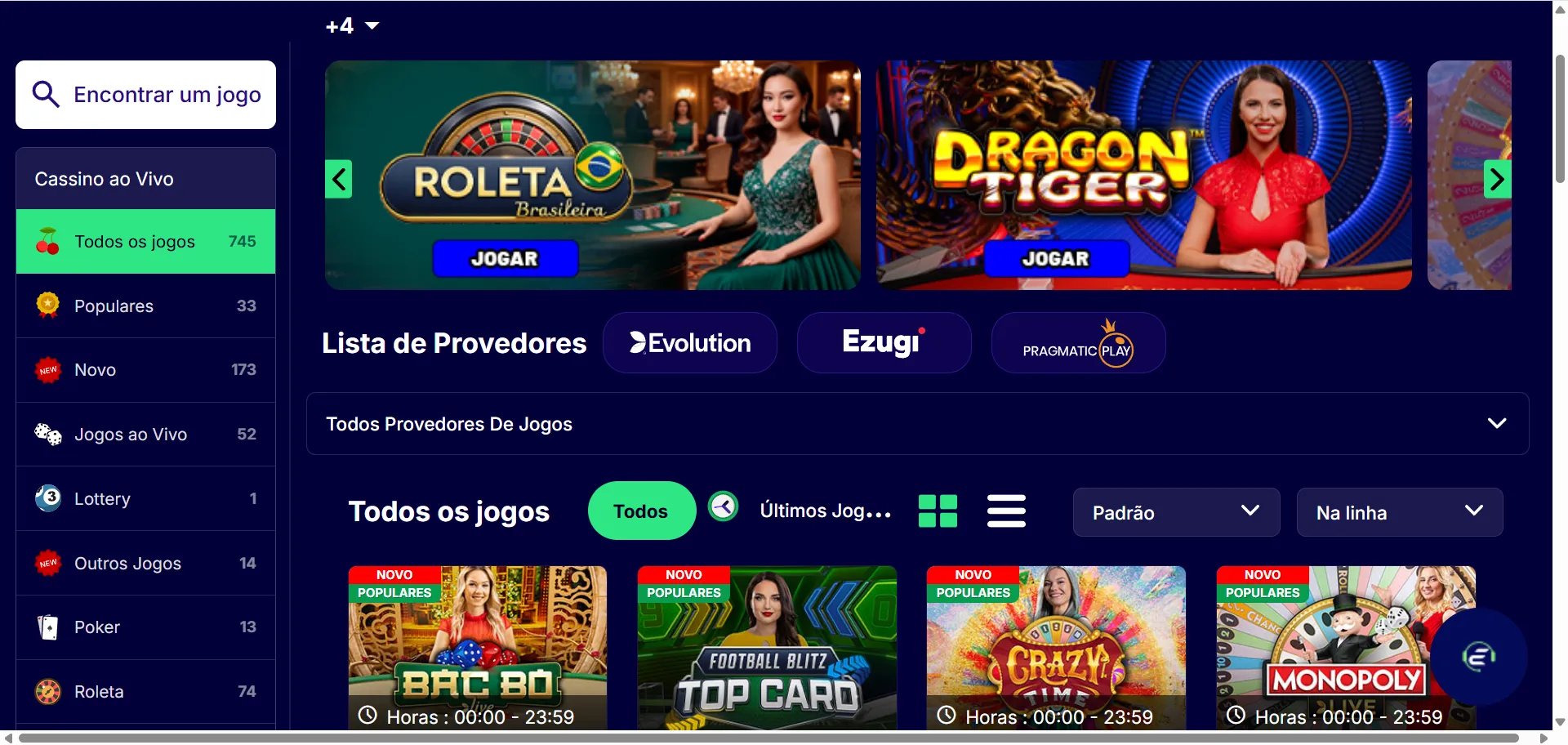Screen dimensions: 1568x745
Task: Open Roleta category in sidebar
Action: coord(145,692)
